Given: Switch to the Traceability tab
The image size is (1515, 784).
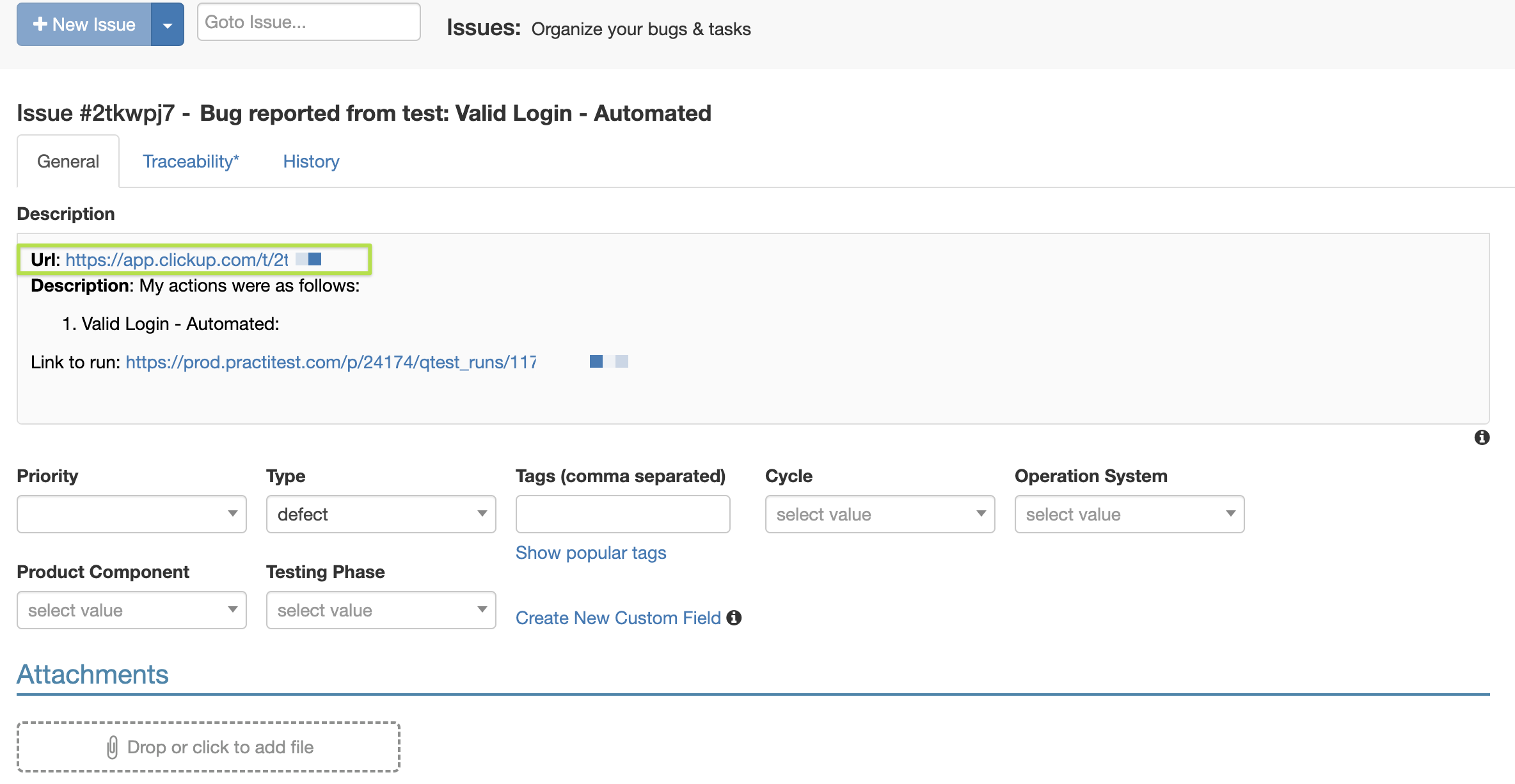Looking at the screenshot, I should click(x=191, y=161).
